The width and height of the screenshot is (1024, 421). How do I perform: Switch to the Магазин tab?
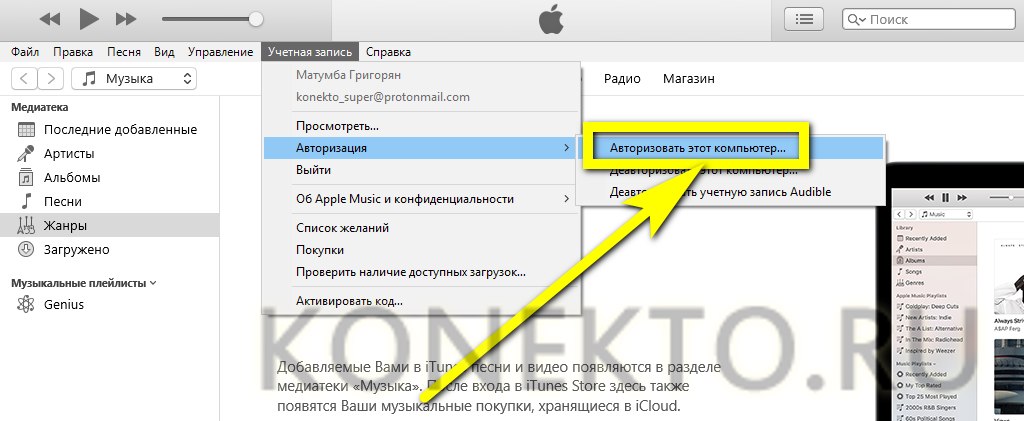coord(689,79)
